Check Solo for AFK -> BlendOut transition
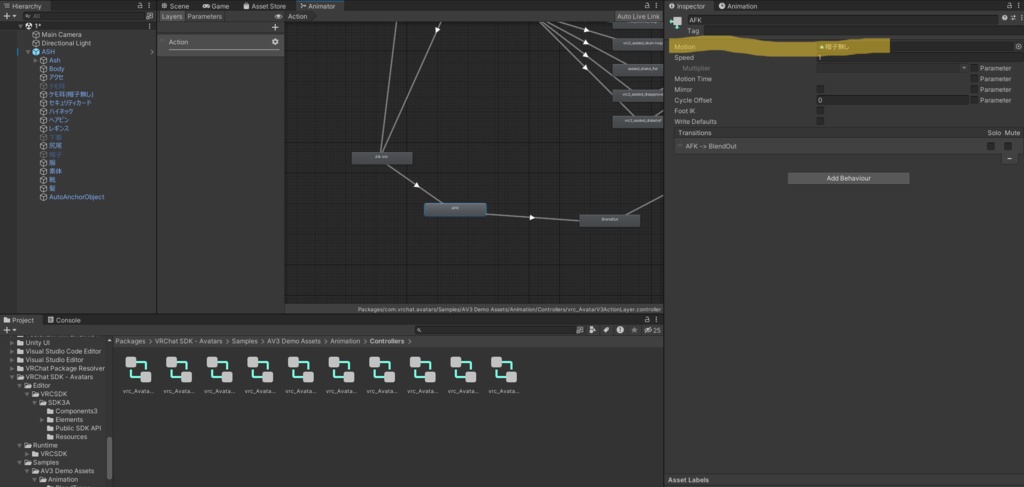The height and width of the screenshot is (487, 1024). (x=991, y=146)
